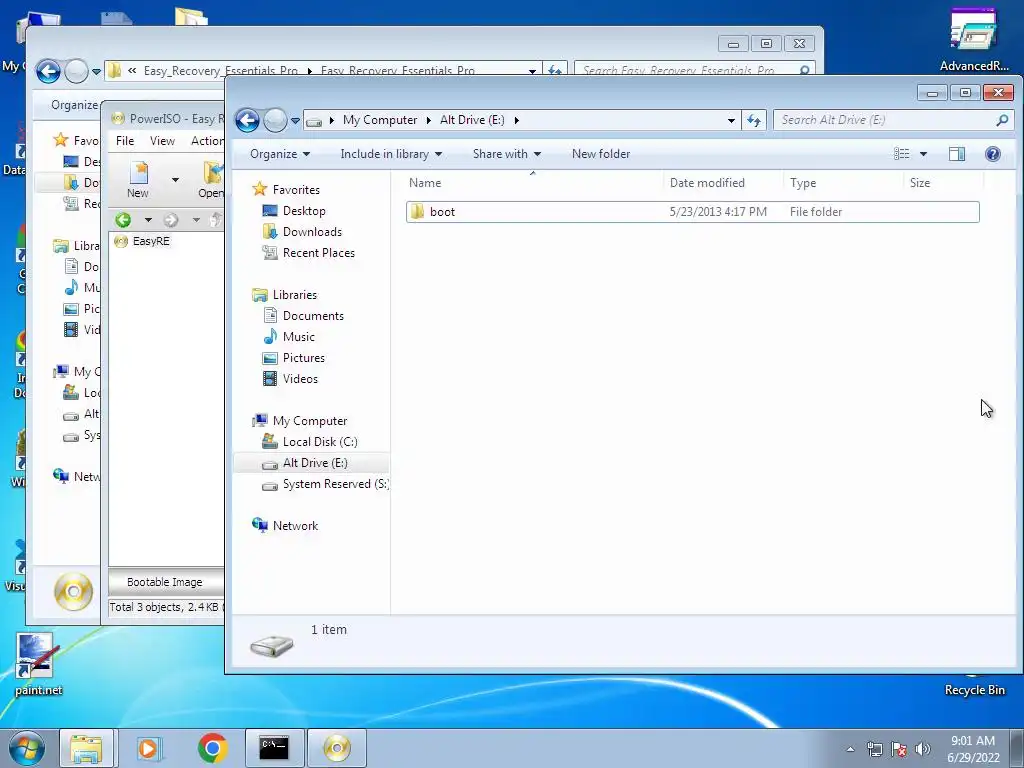1024x768 pixels.
Task: Expand arrow after Alt Drive (E:) breadcrumb
Action: click(517, 120)
